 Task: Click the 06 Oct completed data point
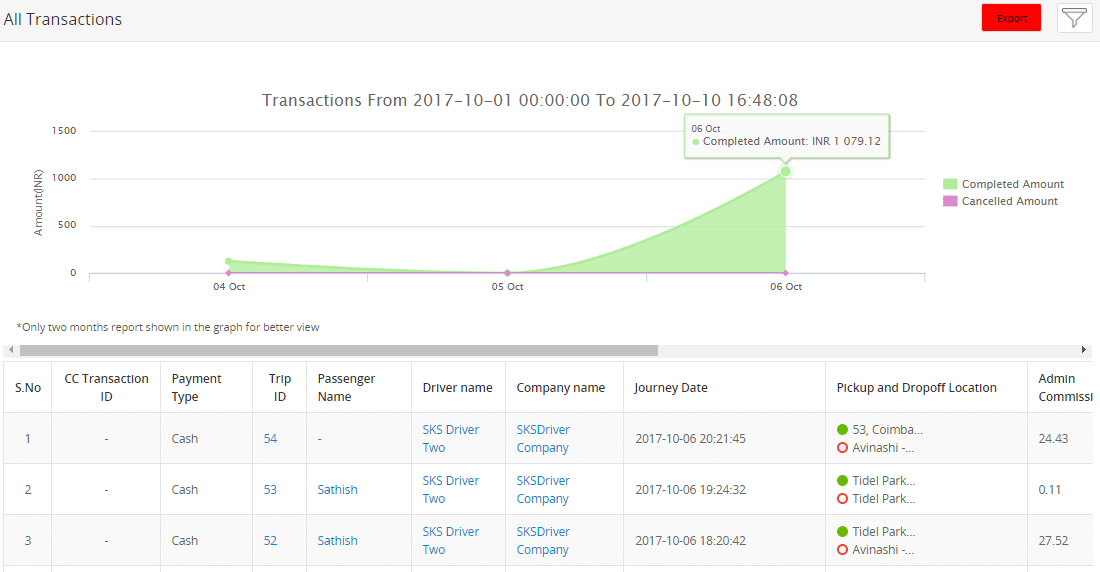786,171
